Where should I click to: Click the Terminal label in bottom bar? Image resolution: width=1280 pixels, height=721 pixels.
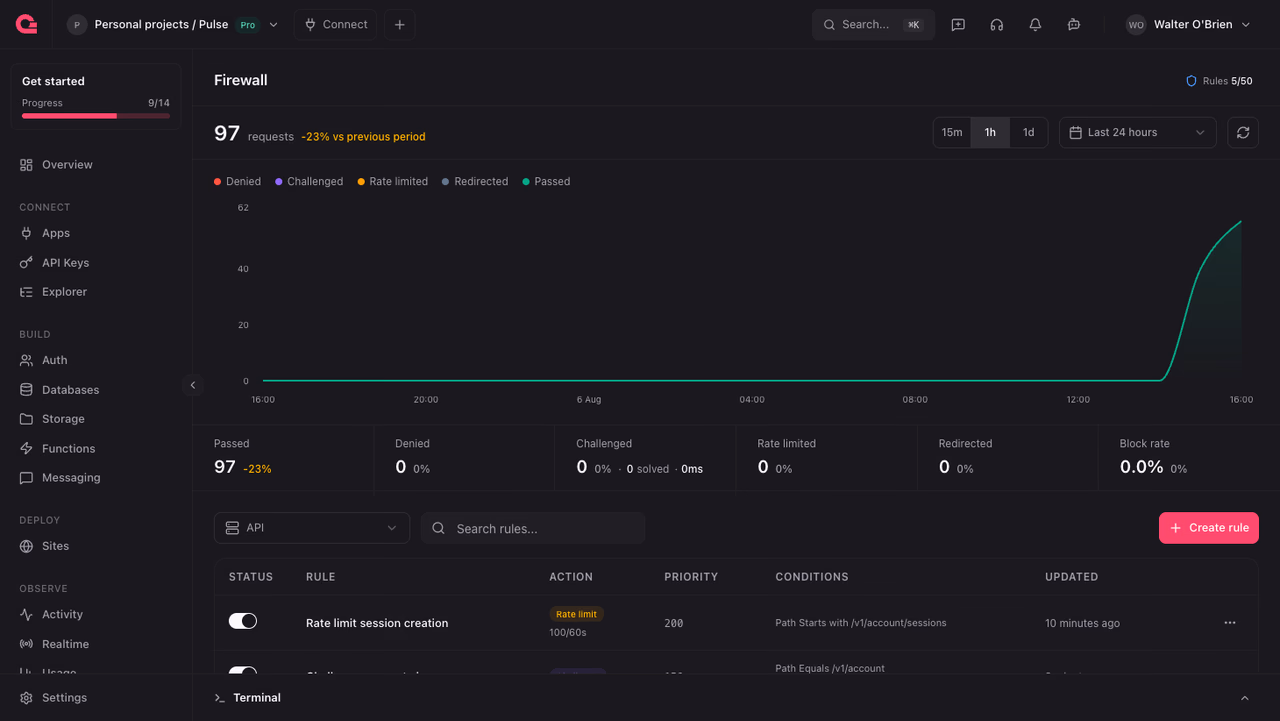257,698
